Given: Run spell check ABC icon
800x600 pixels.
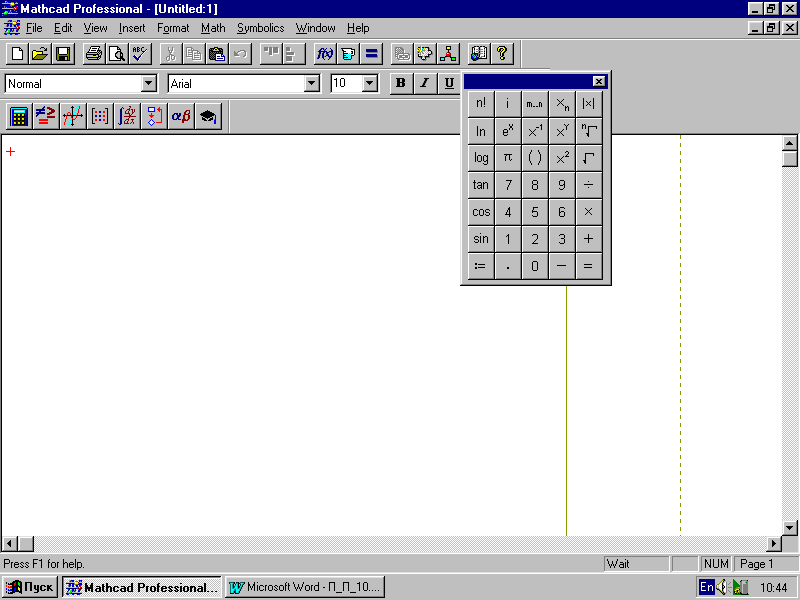Looking at the screenshot, I should pos(140,54).
